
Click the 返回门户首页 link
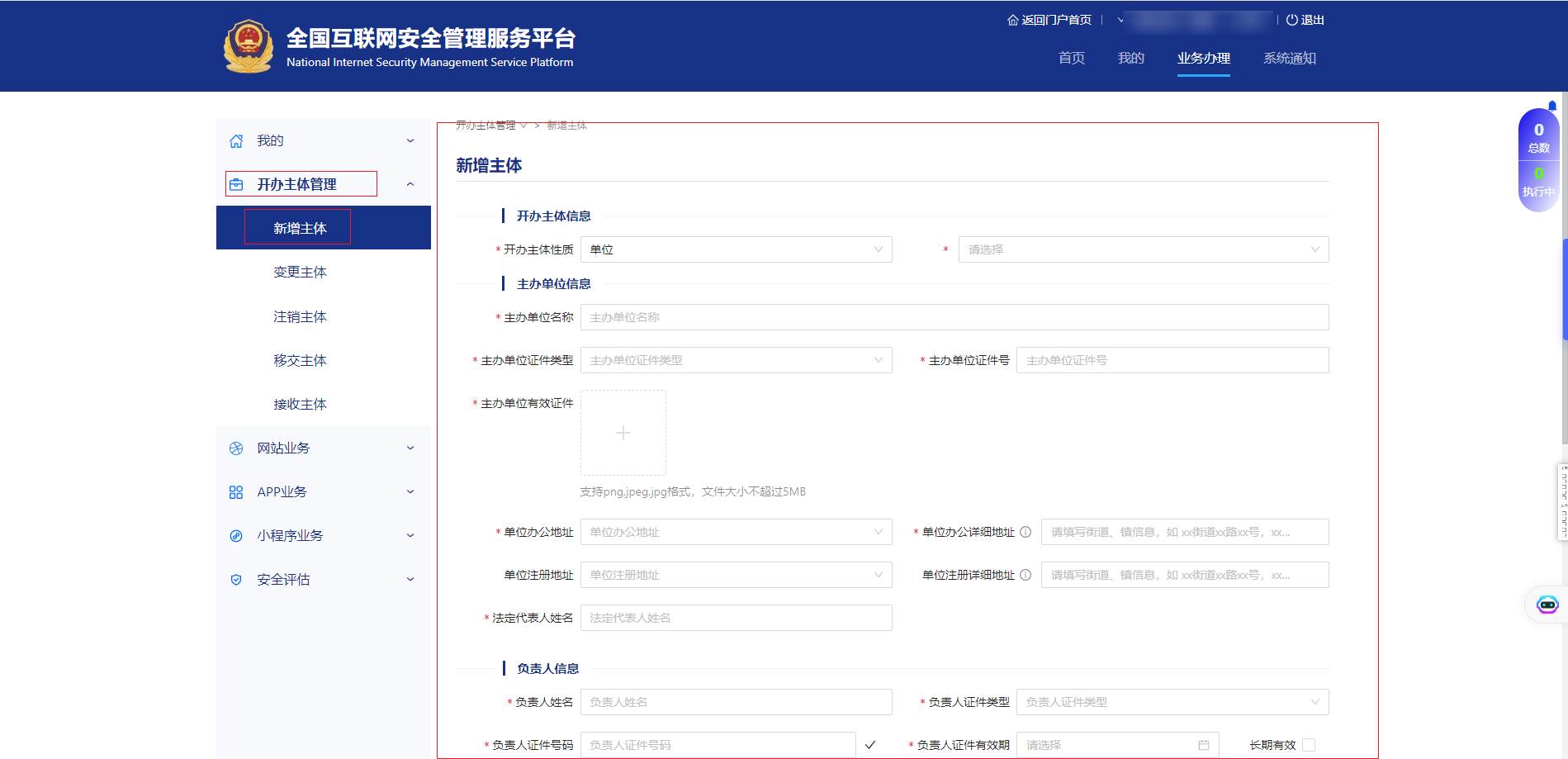coord(1049,20)
